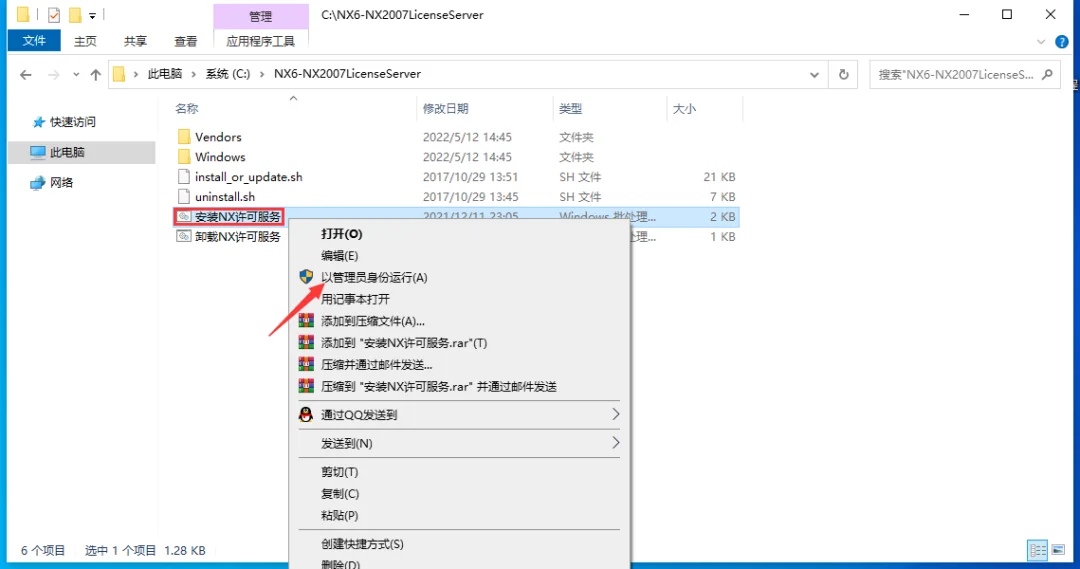Choose 添加到压缩文件(A)... menu entry

coord(373,321)
